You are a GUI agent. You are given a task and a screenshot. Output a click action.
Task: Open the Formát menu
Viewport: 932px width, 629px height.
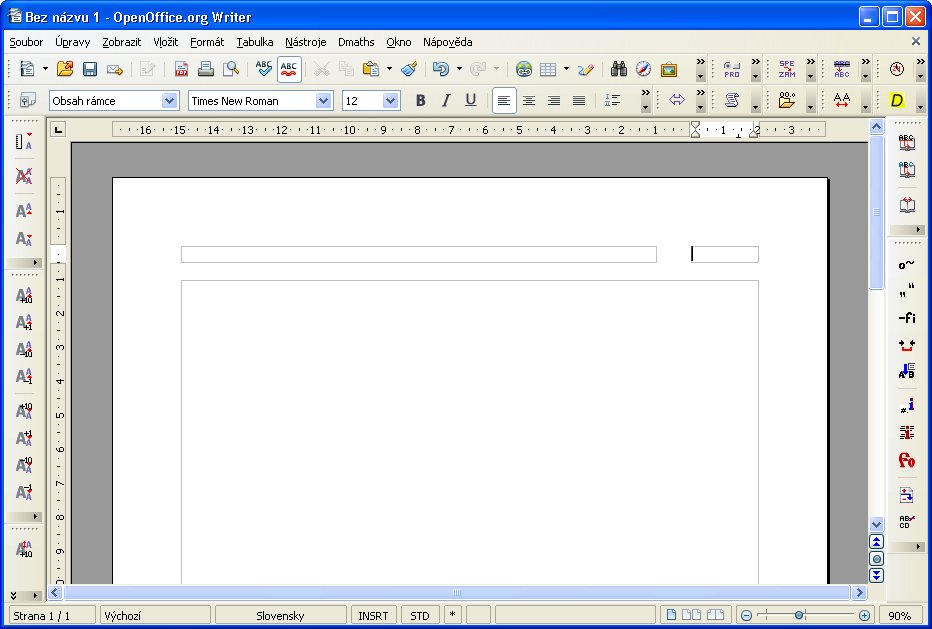[207, 42]
